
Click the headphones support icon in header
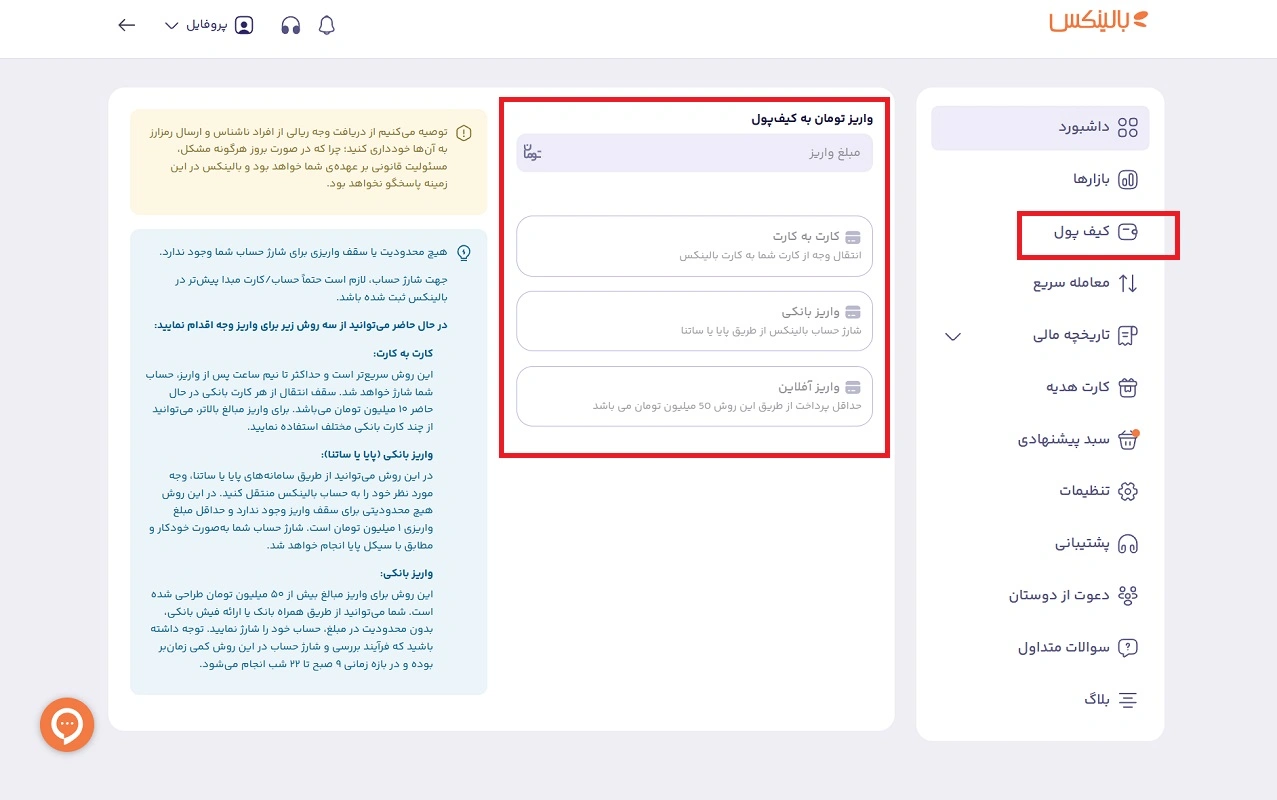(291, 26)
